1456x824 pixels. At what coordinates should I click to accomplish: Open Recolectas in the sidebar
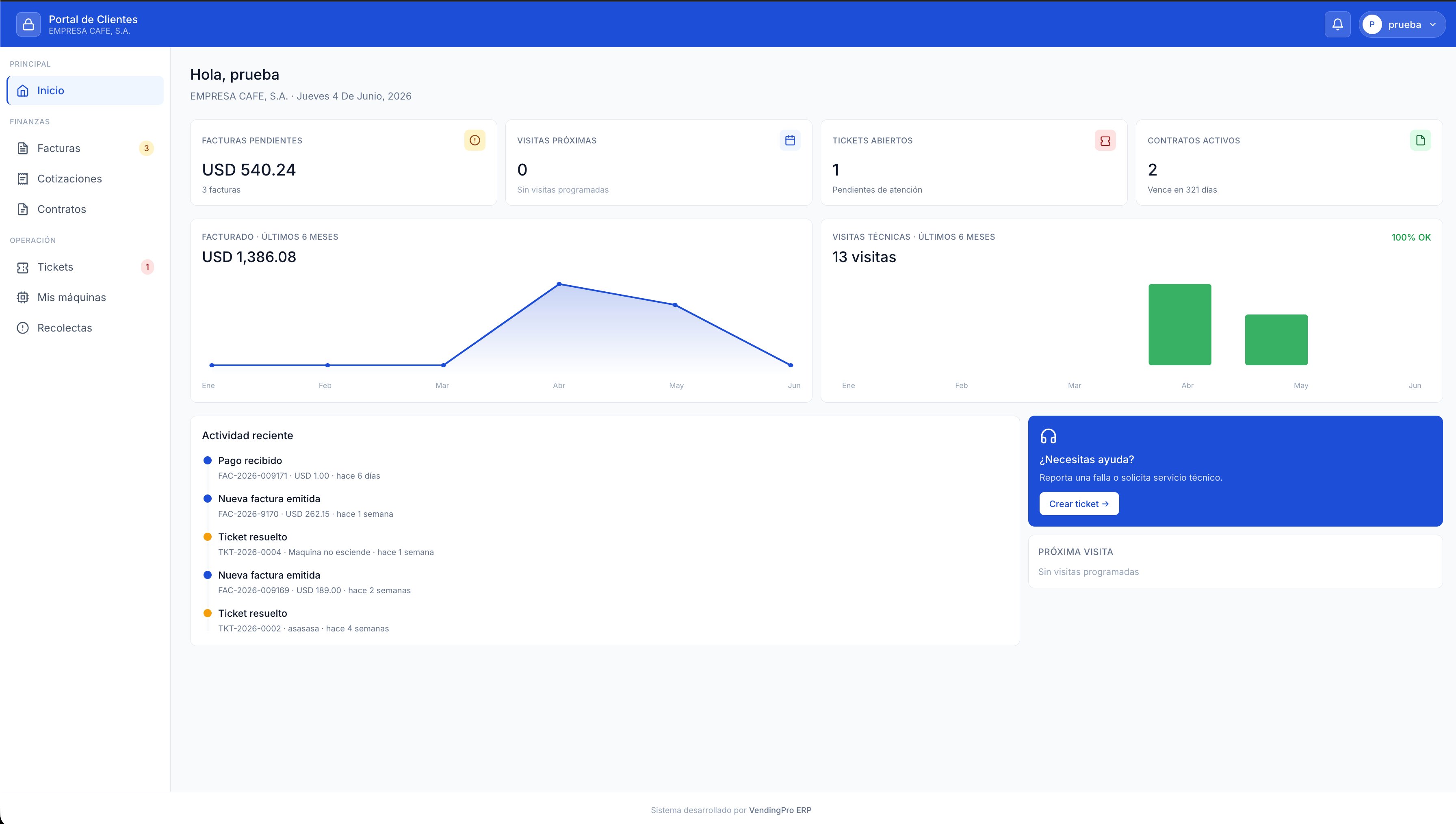point(85,328)
